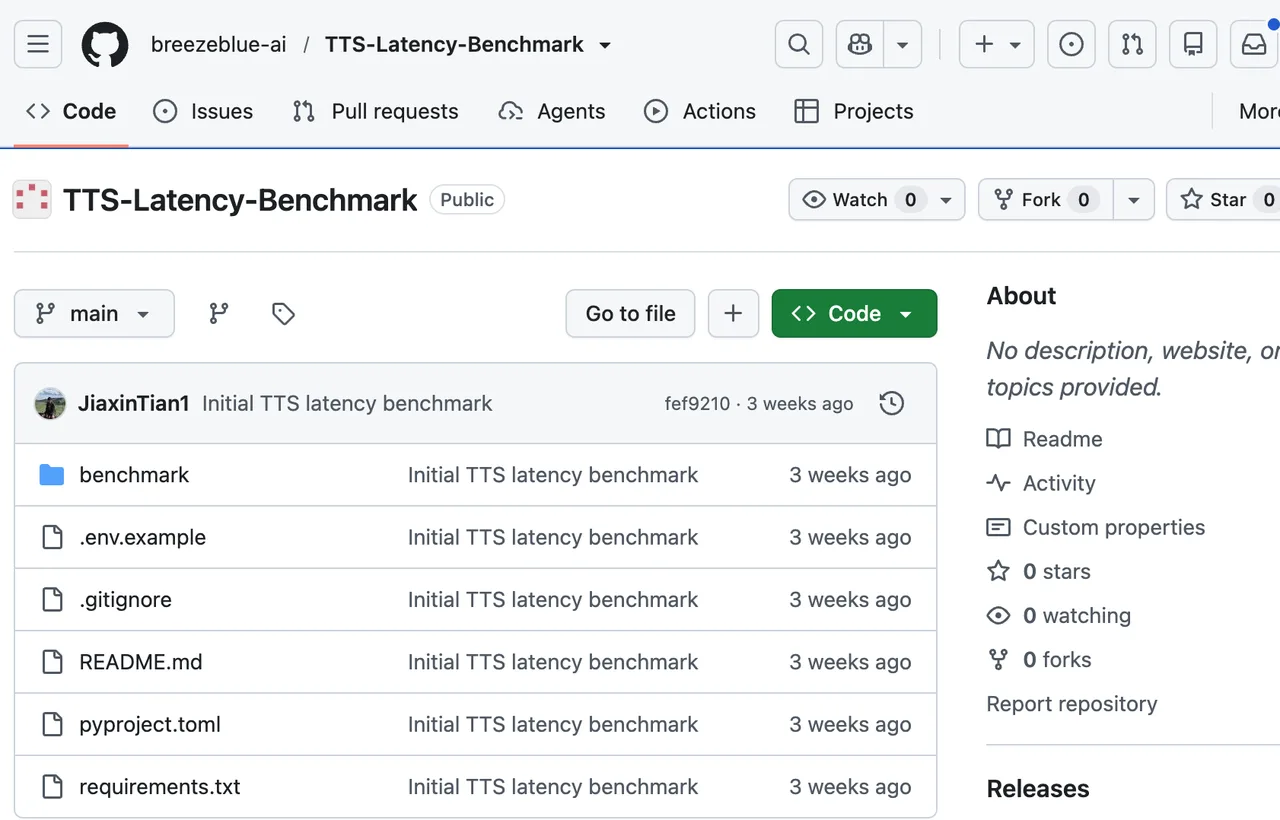This screenshot has width=1280, height=820.
Task: Open the benchmark folder
Action: tap(134, 475)
